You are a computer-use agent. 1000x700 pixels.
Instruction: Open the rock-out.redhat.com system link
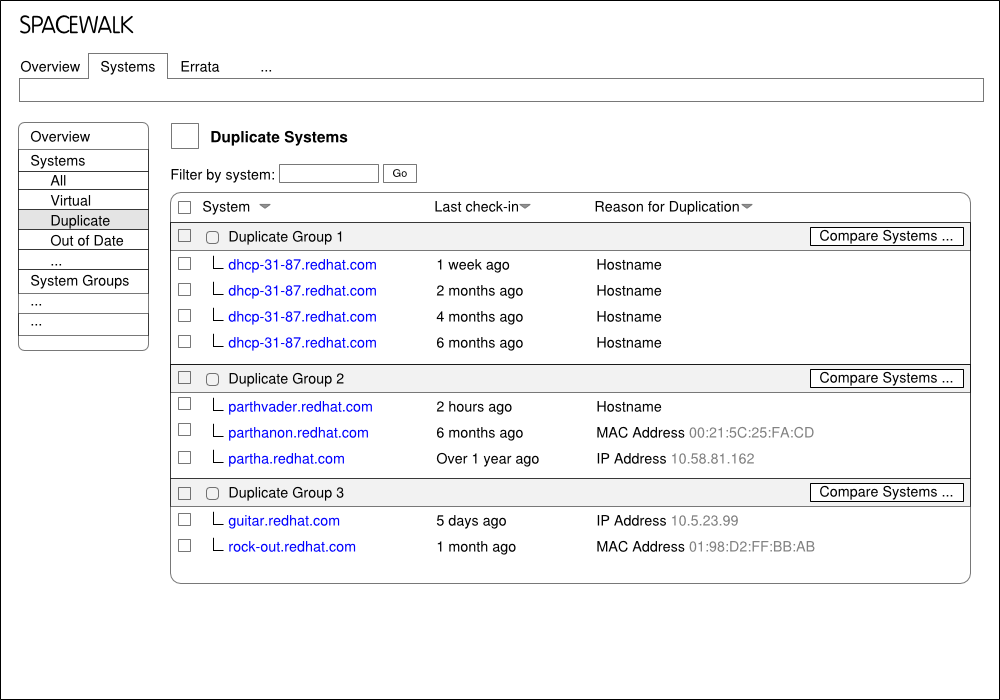[x=292, y=547]
